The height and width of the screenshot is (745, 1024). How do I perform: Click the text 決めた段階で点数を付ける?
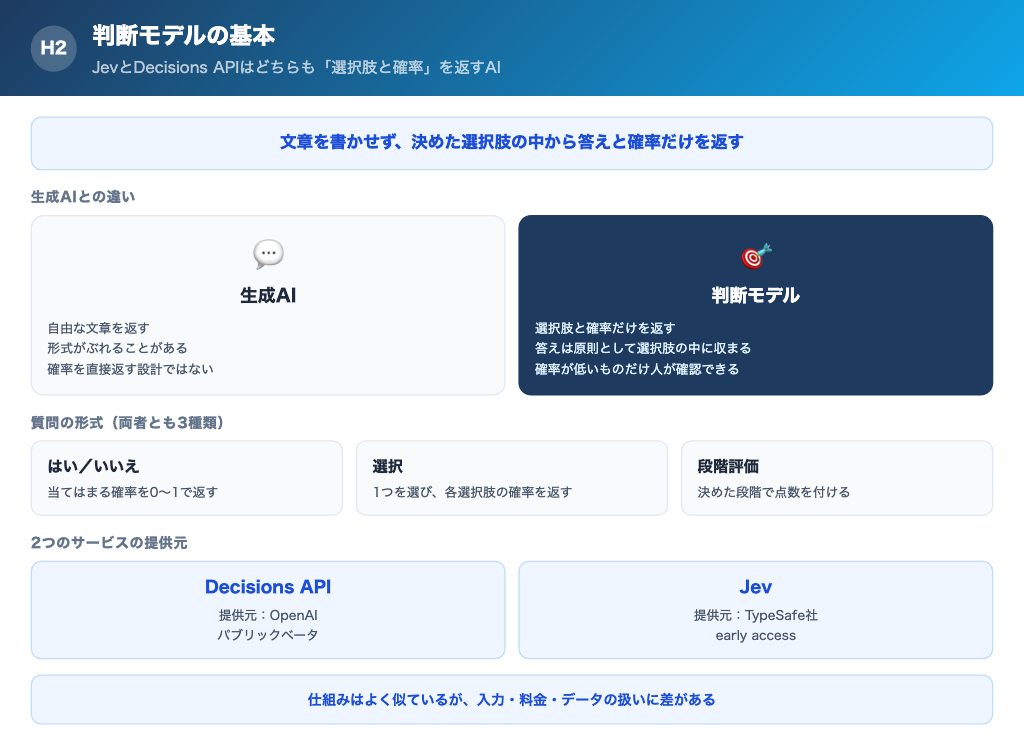774,492
